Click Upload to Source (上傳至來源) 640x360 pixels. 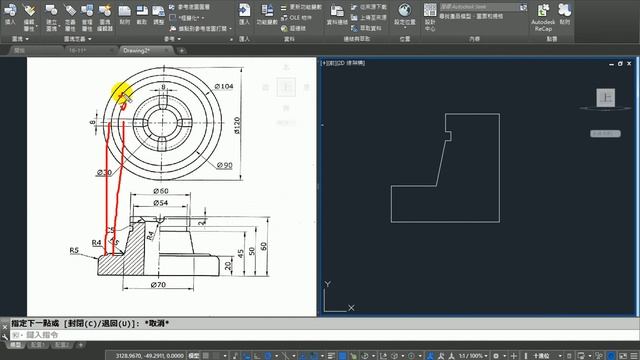(369, 18)
